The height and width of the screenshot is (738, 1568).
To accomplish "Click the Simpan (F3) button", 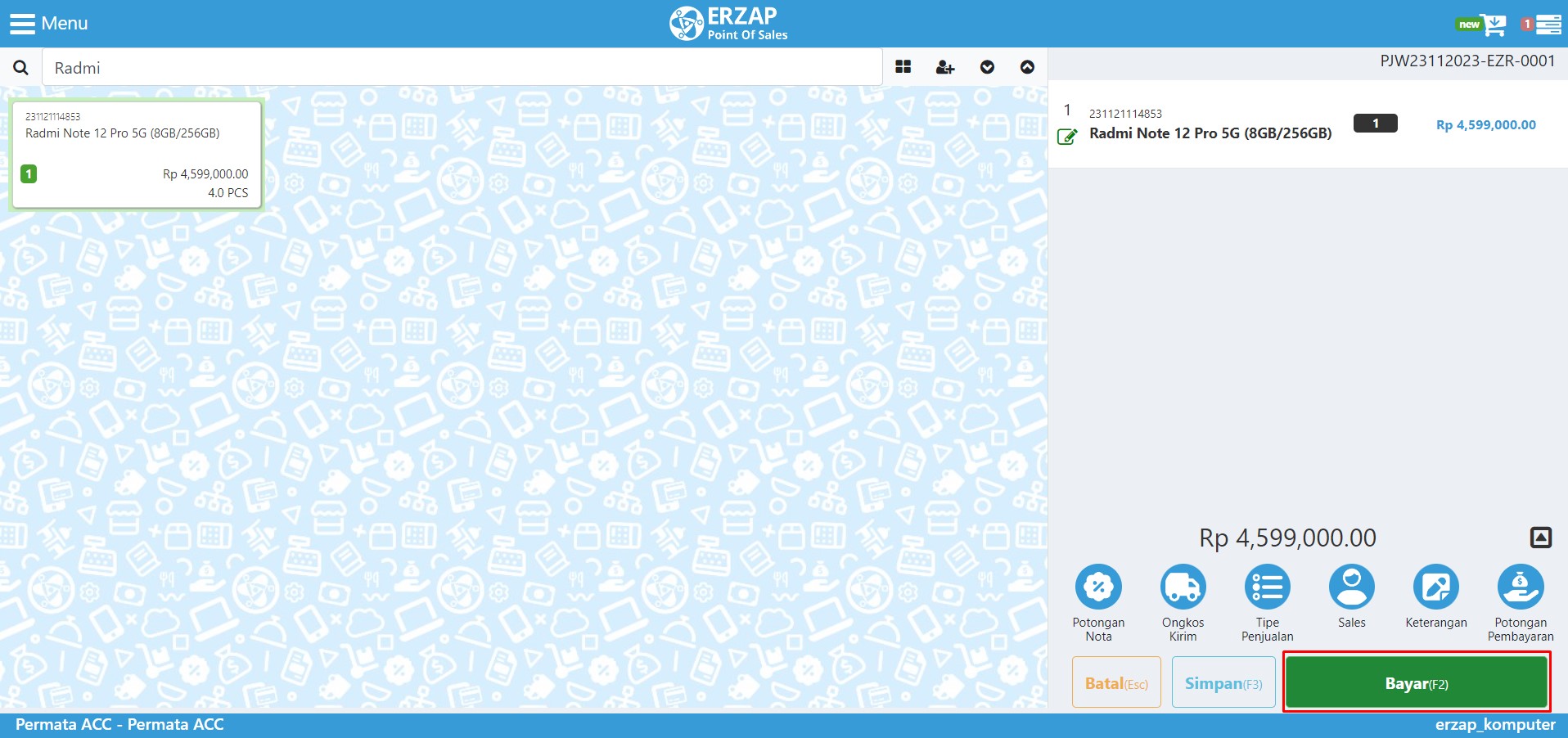I will point(1223,682).
